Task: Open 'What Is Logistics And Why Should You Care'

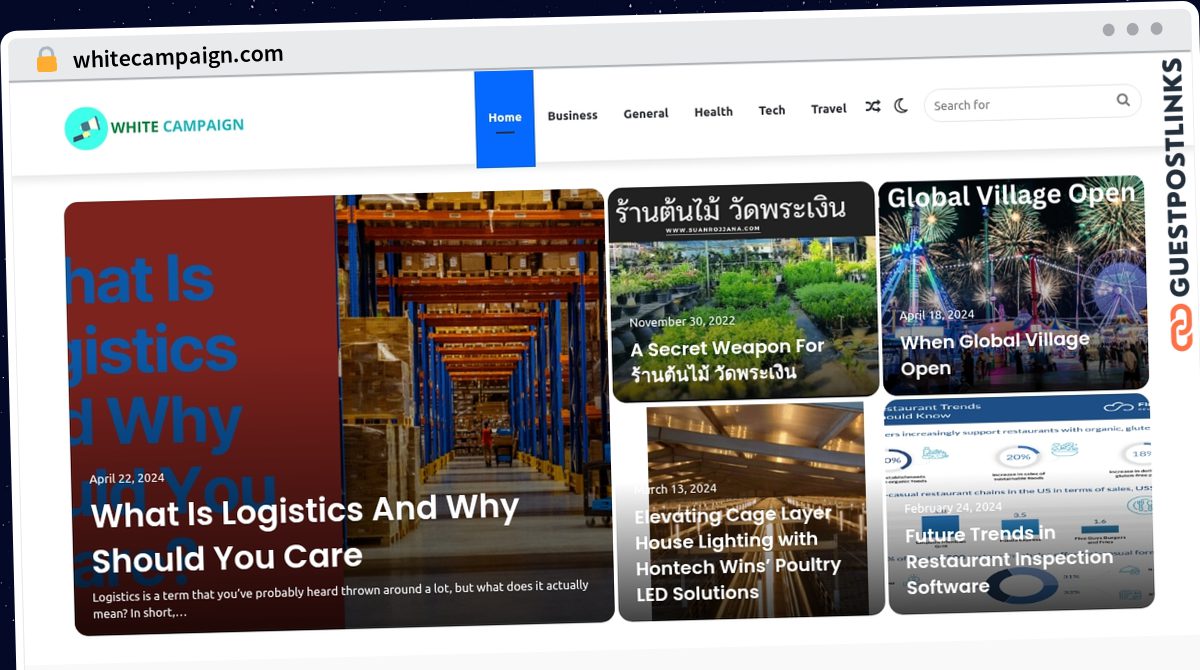Action: pyautogui.click(x=306, y=534)
